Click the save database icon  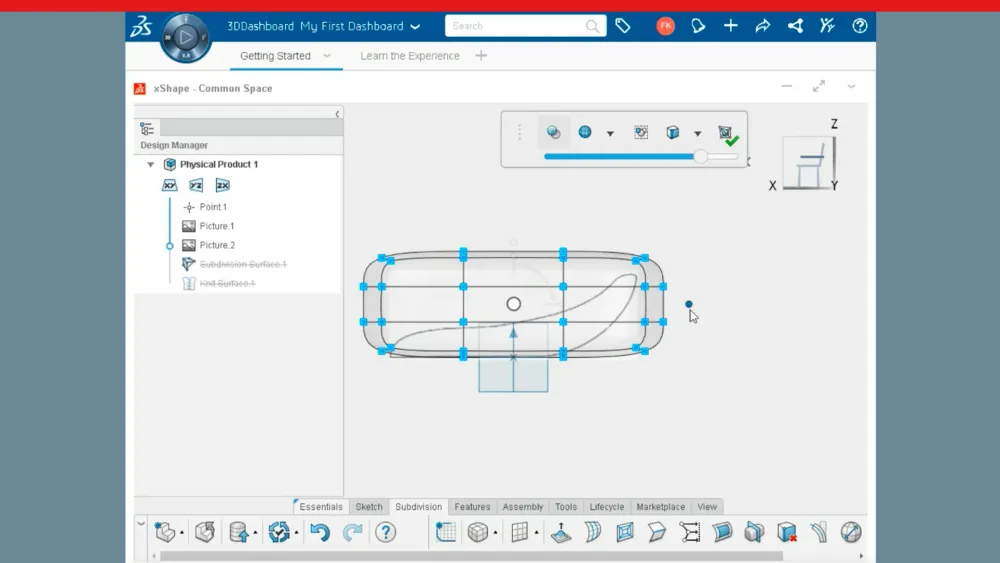239,532
